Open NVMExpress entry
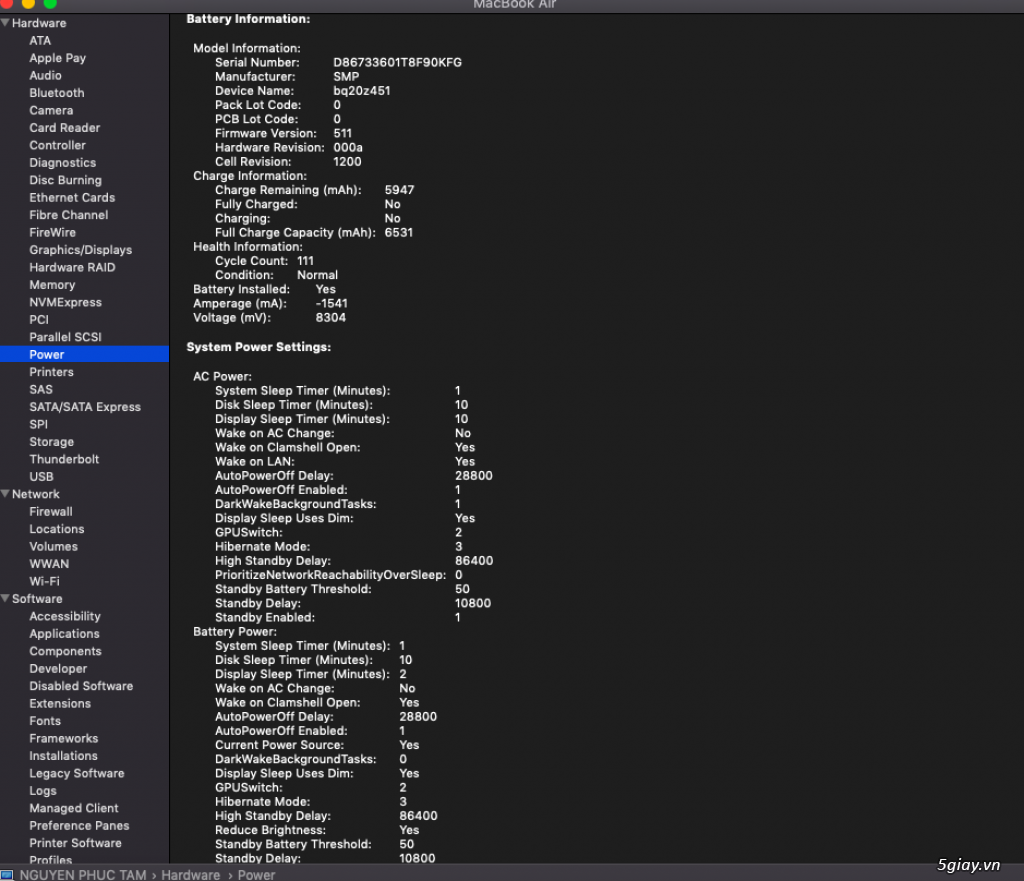 (65, 302)
